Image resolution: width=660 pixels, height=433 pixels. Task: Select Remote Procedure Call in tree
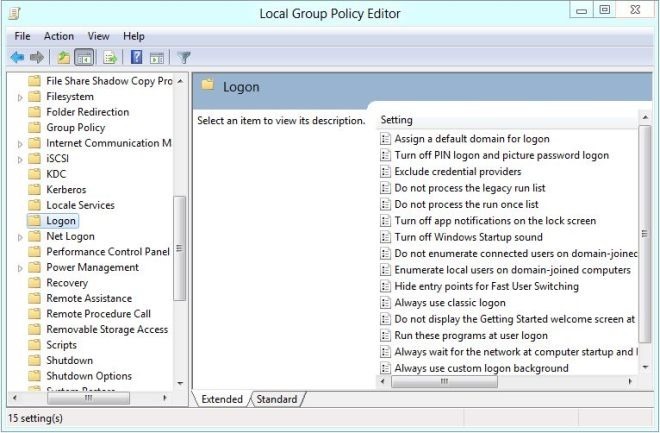click(98, 314)
